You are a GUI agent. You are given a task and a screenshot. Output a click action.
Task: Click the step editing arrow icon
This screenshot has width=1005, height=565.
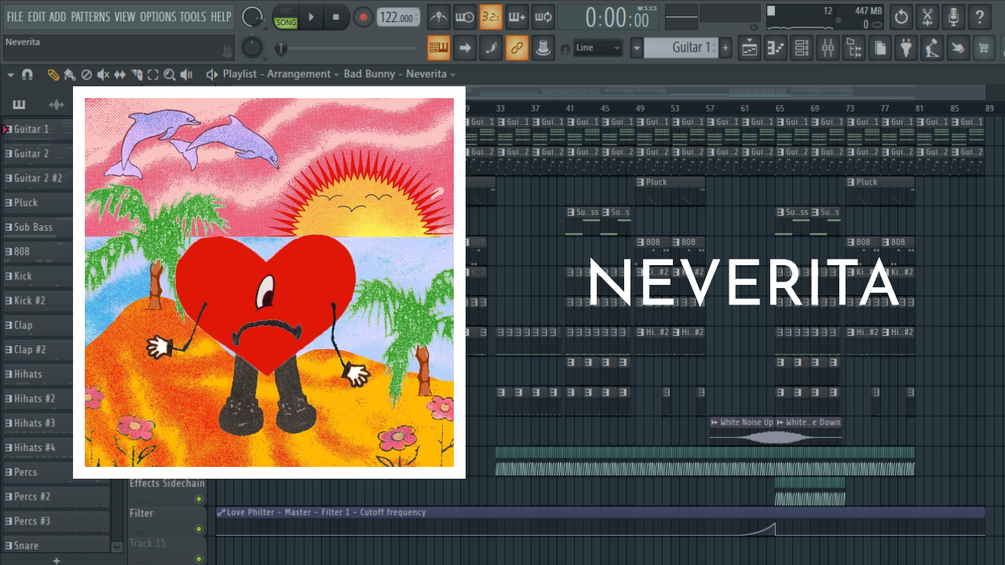coord(465,48)
